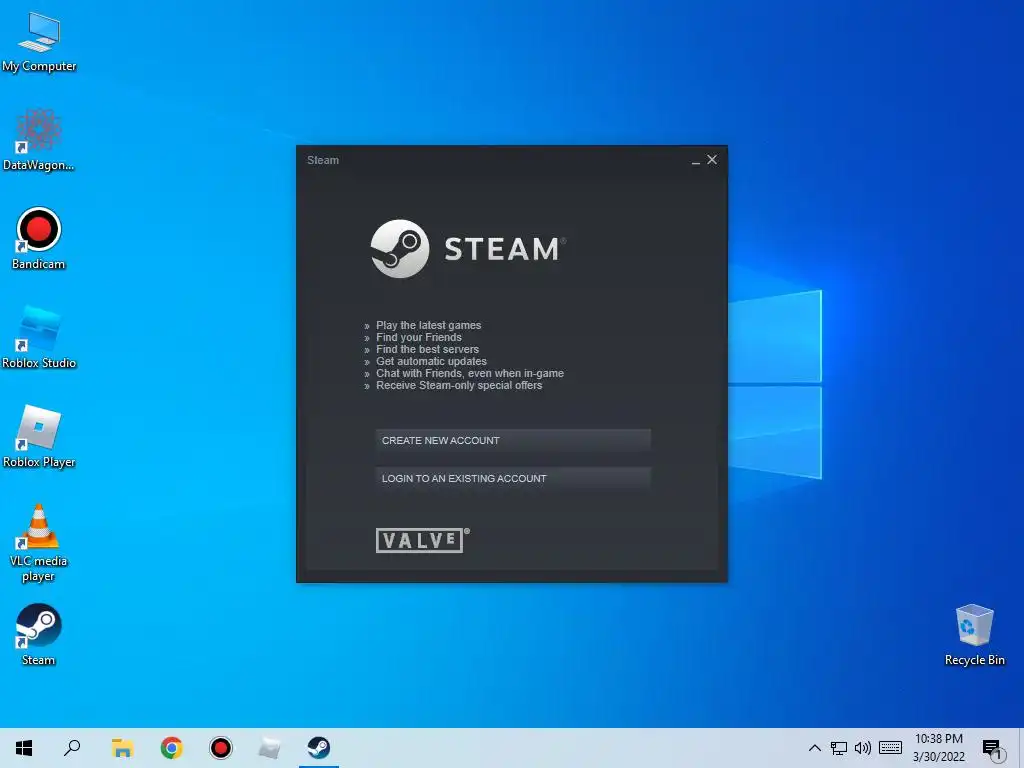This screenshot has height=768, width=1024.
Task: Minimize the Steam window
Action: 696,161
